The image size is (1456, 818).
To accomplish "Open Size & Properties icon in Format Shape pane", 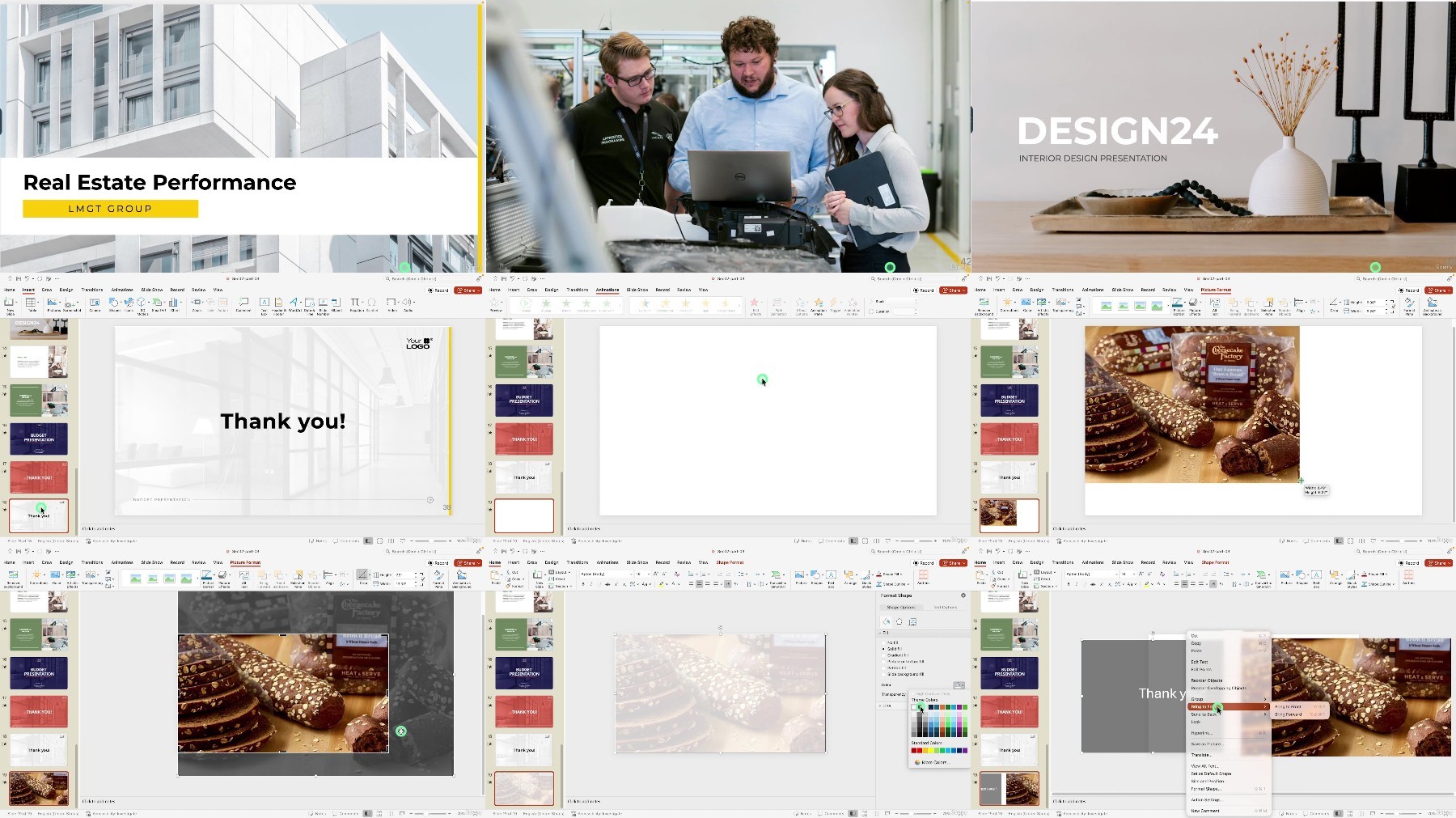I will [912, 621].
